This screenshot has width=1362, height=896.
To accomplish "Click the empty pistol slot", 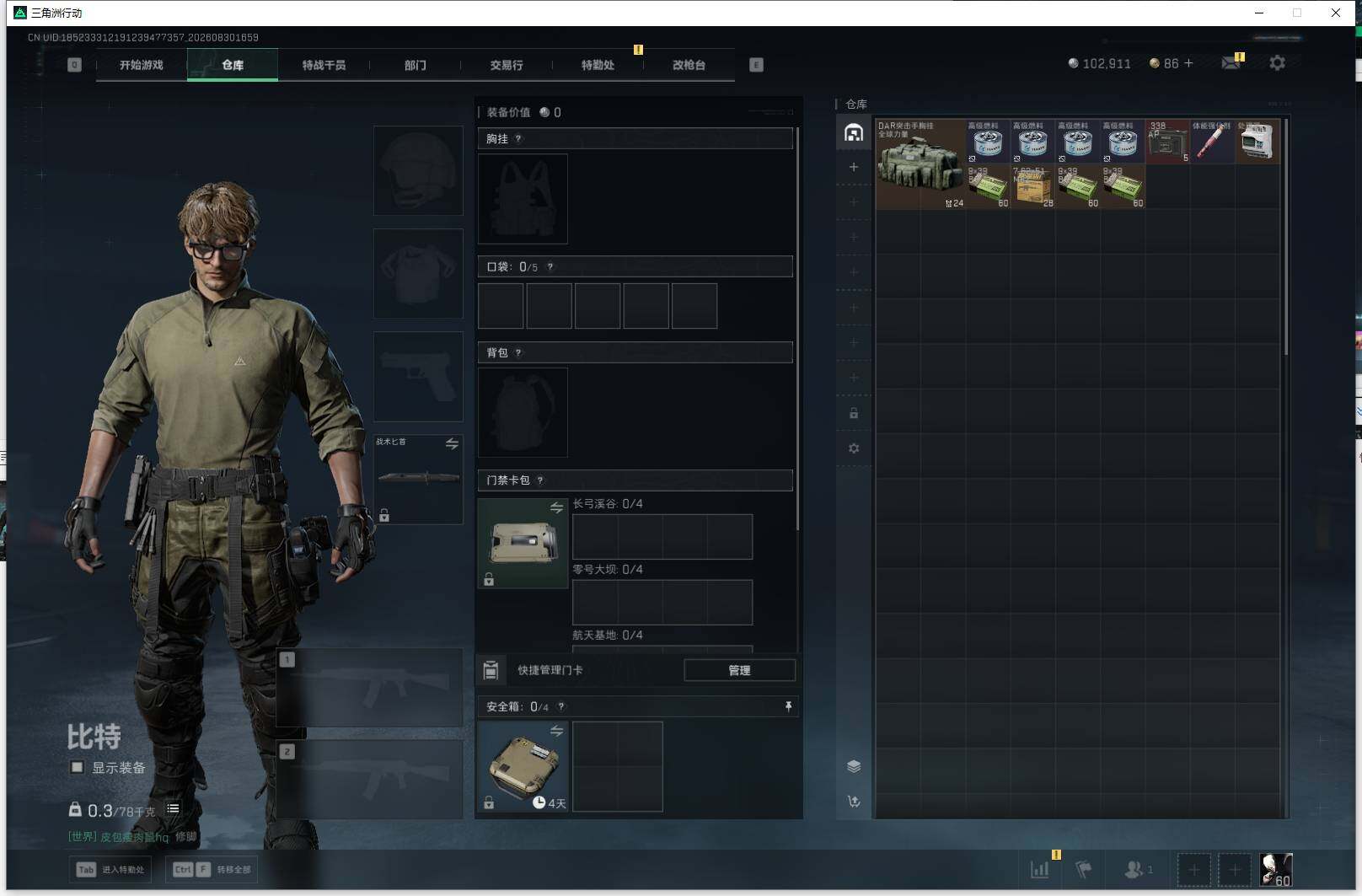I will [418, 376].
